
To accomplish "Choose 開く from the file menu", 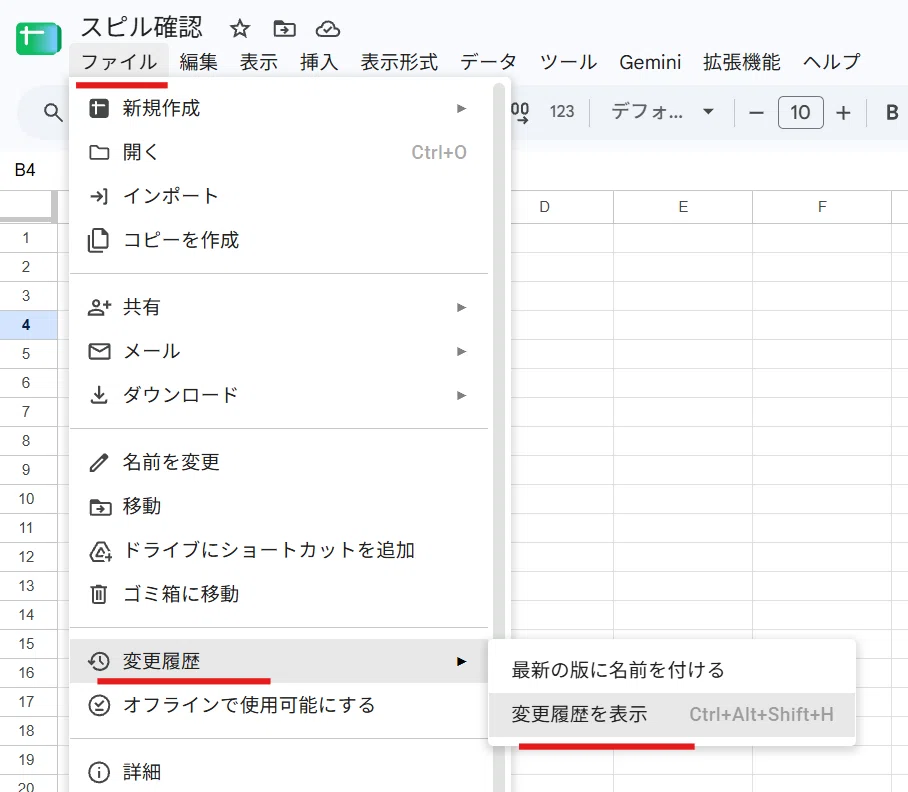I will point(279,152).
